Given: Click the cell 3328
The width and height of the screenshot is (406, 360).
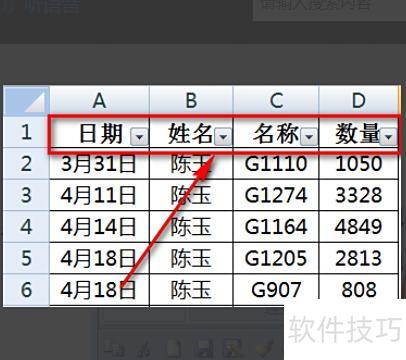Looking at the screenshot, I should (359, 195).
